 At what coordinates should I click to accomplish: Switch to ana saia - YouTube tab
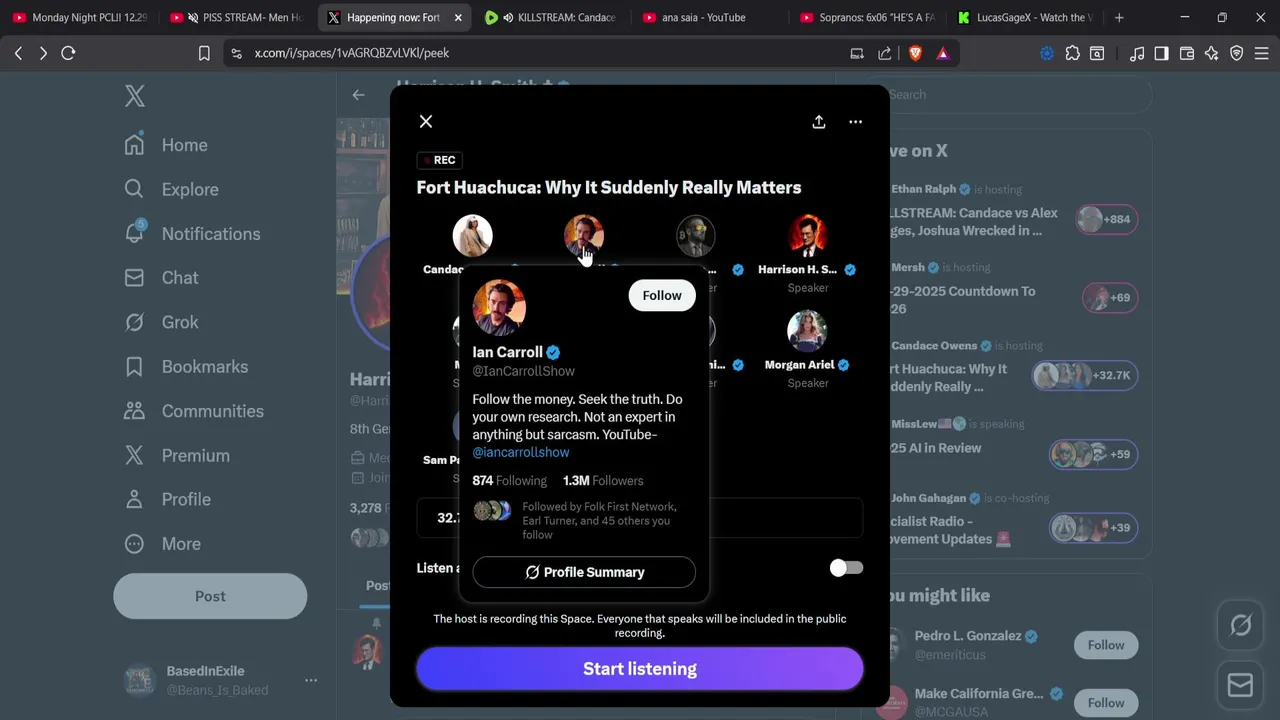pos(707,17)
